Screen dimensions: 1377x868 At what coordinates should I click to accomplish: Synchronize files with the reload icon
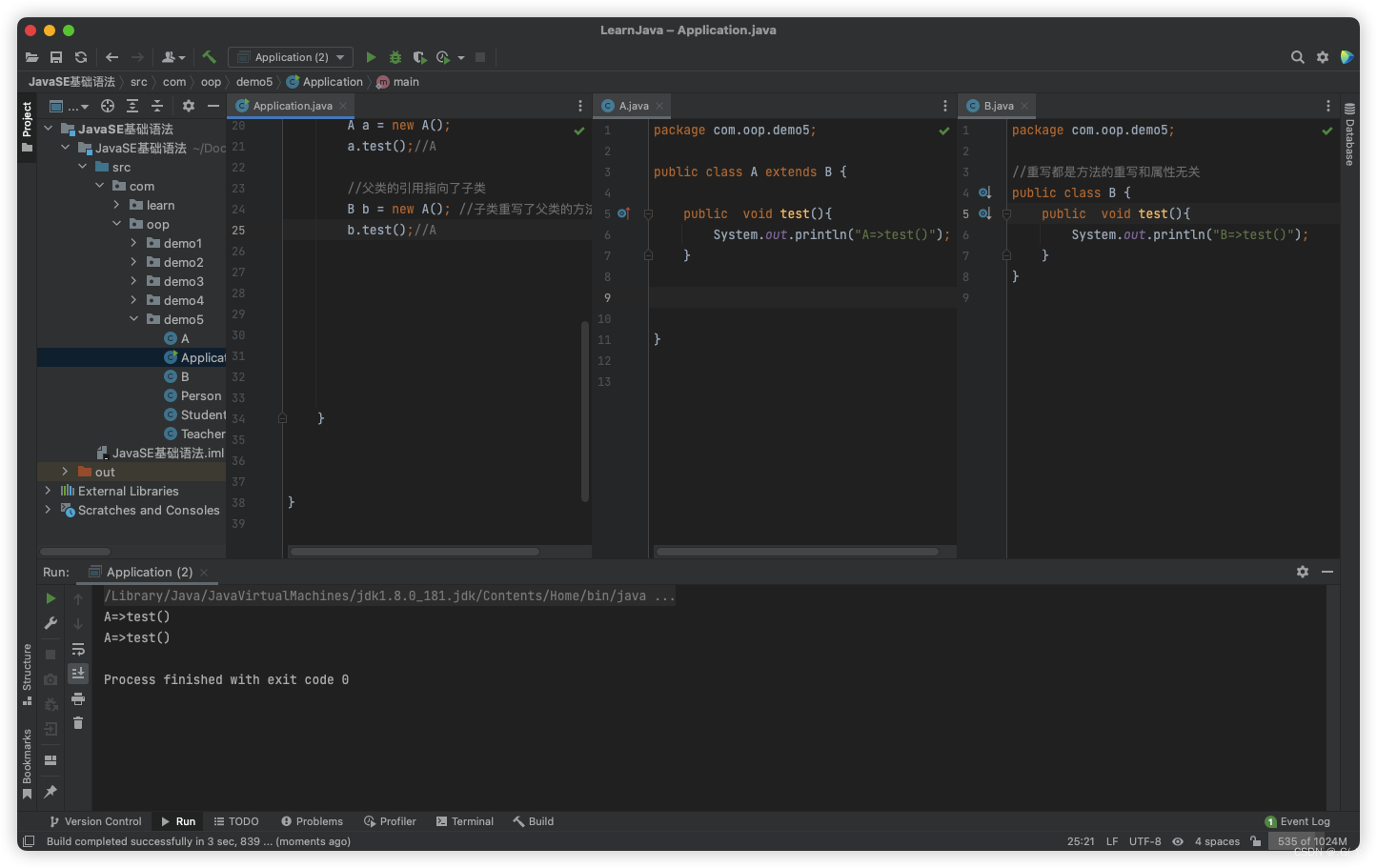(81, 57)
